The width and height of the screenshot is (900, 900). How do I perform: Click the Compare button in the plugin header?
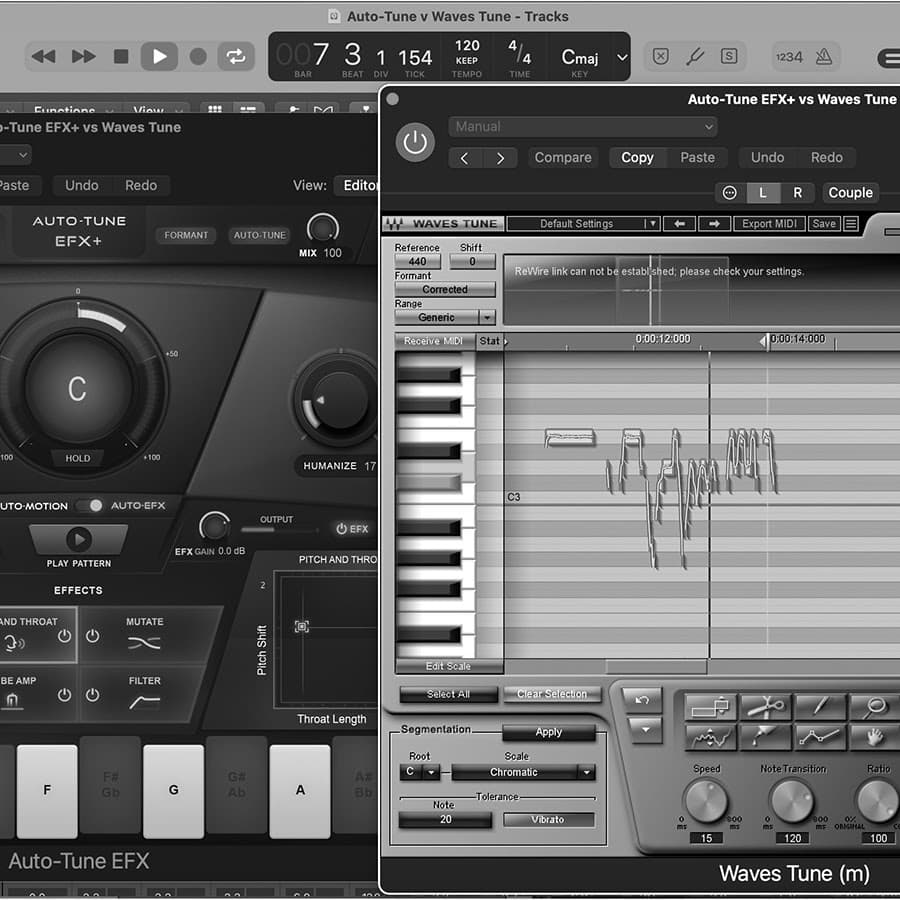coord(562,157)
